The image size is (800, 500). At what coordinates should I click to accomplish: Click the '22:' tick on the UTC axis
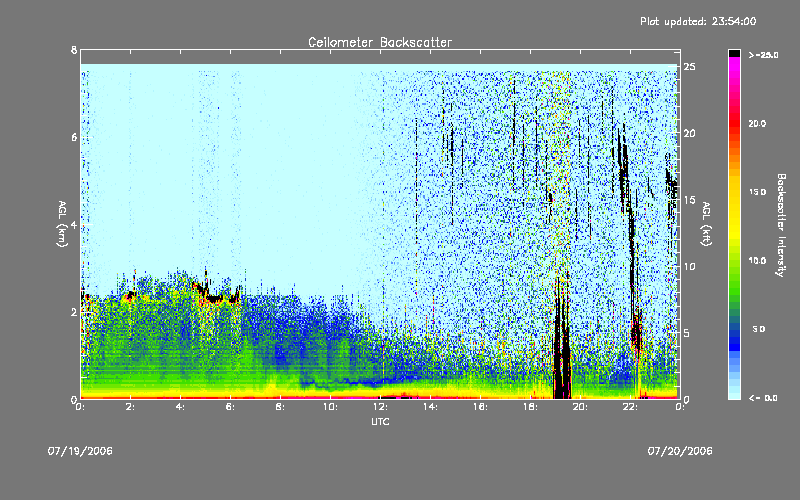630,407
